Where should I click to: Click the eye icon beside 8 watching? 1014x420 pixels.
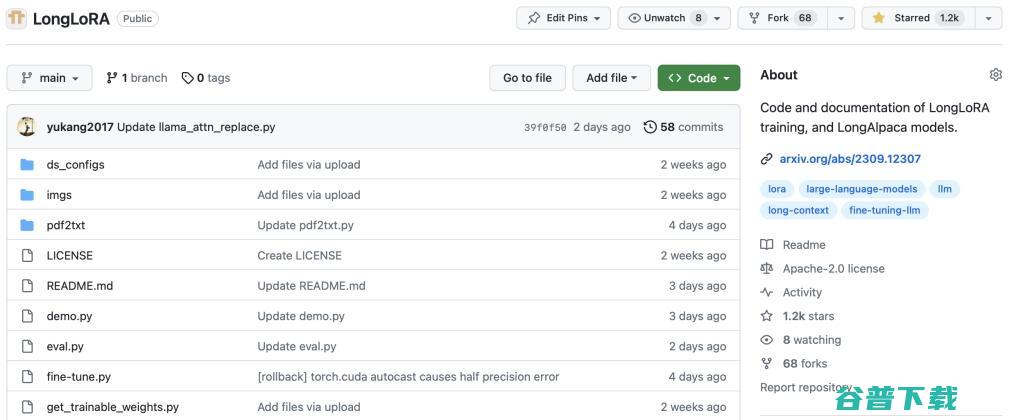[x=766, y=340]
